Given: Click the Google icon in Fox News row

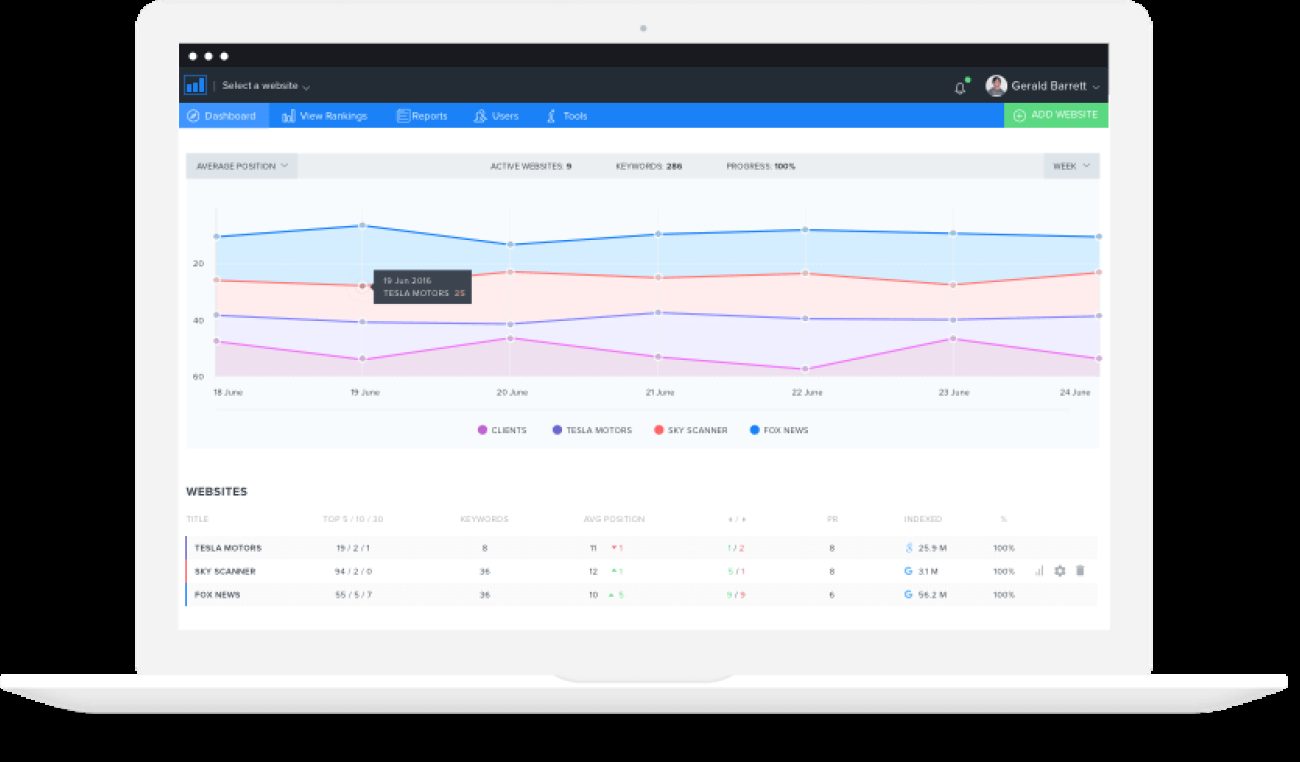Looking at the screenshot, I should pyautogui.click(x=908, y=594).
